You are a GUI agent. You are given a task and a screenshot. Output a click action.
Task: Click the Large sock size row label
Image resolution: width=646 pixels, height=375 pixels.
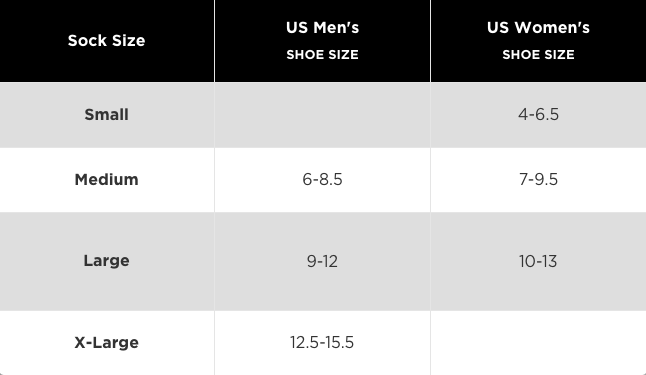point(106,261)
